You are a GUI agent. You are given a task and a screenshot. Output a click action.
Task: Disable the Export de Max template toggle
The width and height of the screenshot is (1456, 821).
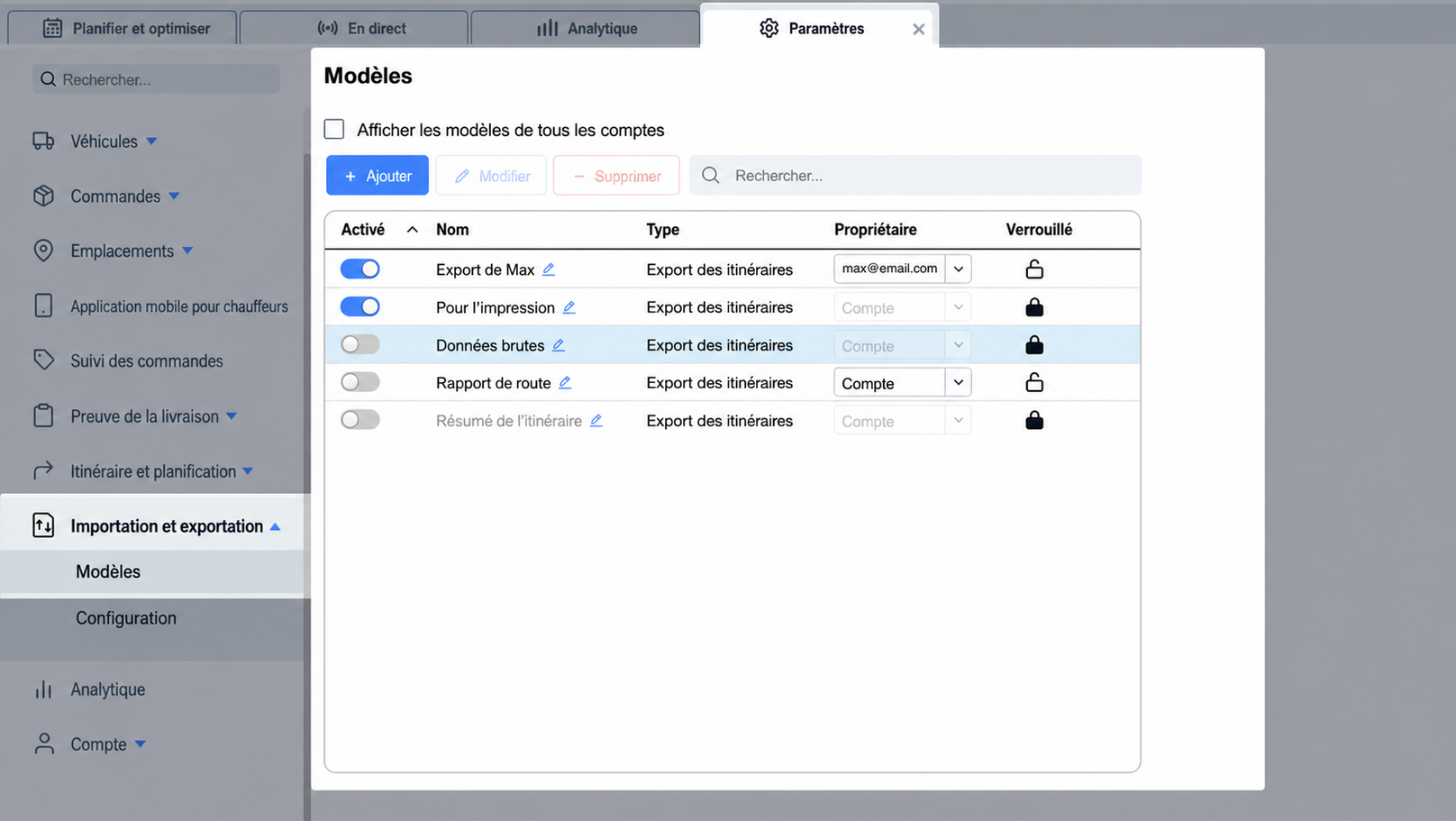(360, 269)
